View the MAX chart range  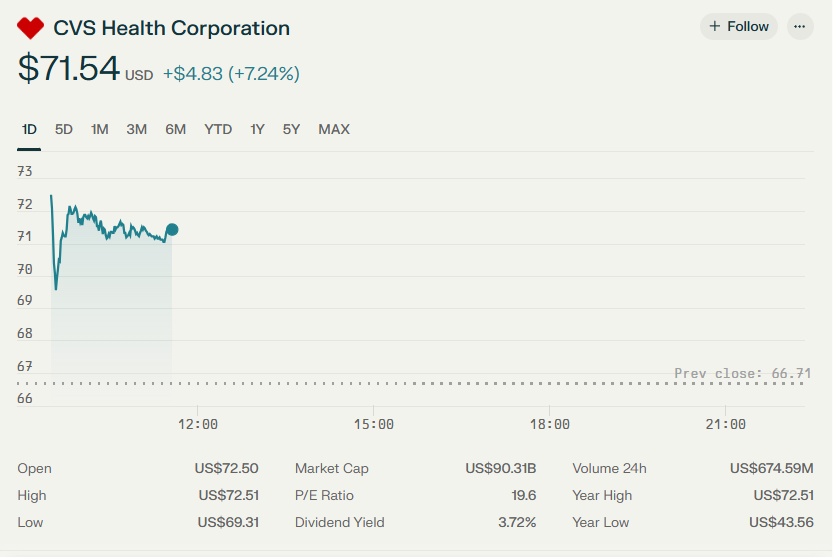point(334,129)
